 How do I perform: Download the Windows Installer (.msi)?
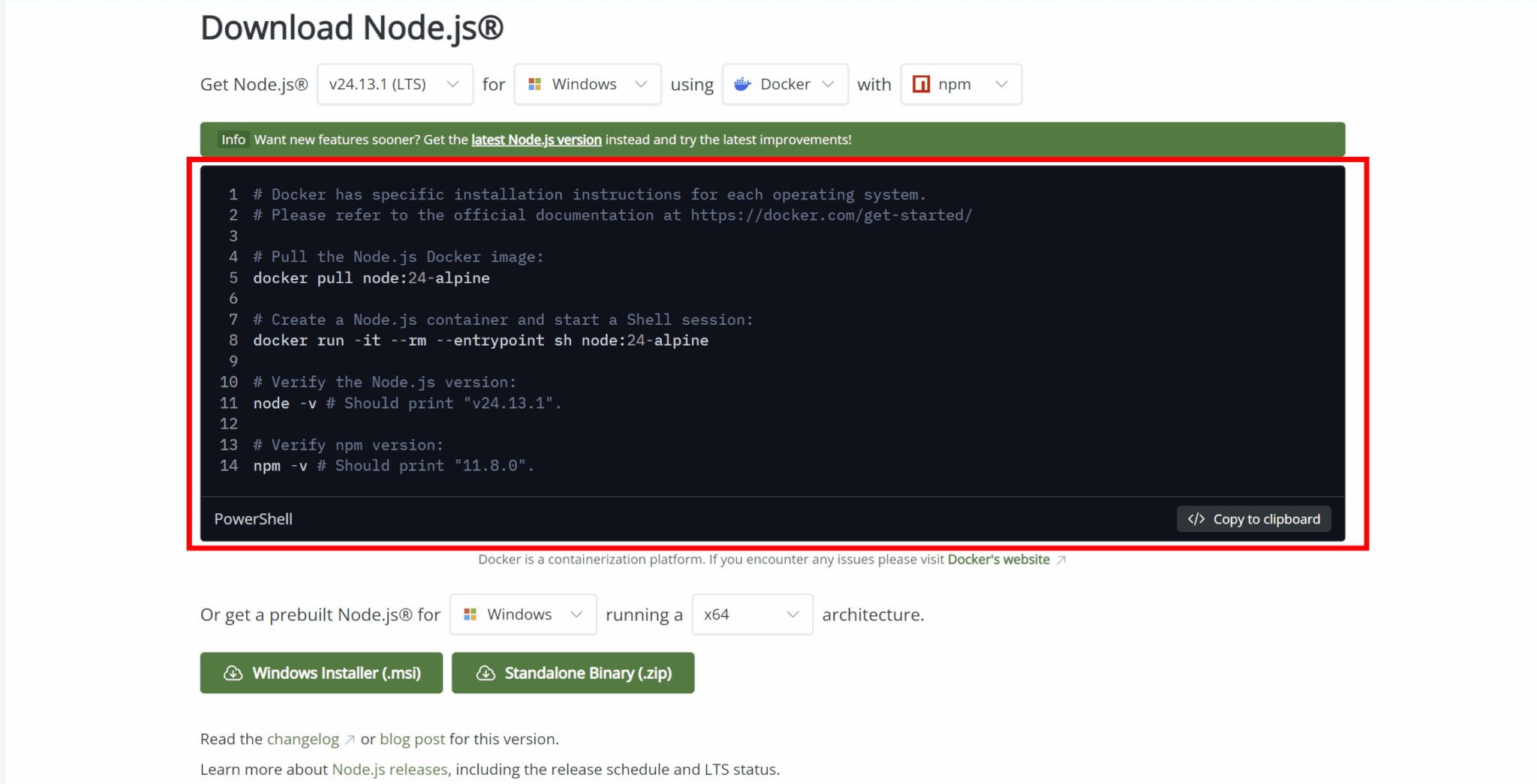321,673
